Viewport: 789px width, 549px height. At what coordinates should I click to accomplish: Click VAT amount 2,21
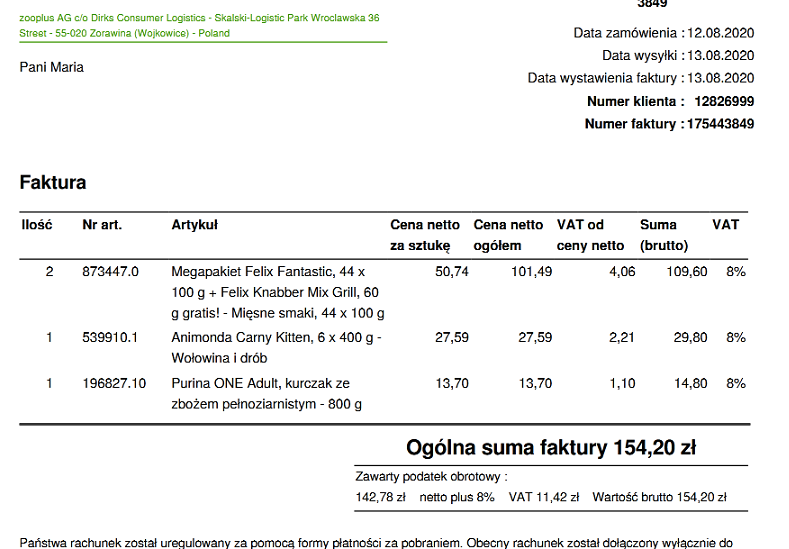[622, 337]
